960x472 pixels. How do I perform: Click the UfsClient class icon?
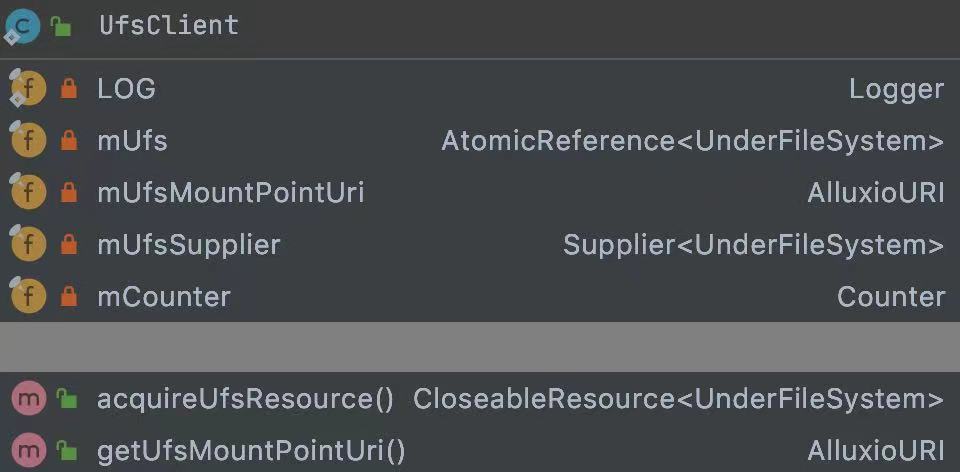[23, 26]
